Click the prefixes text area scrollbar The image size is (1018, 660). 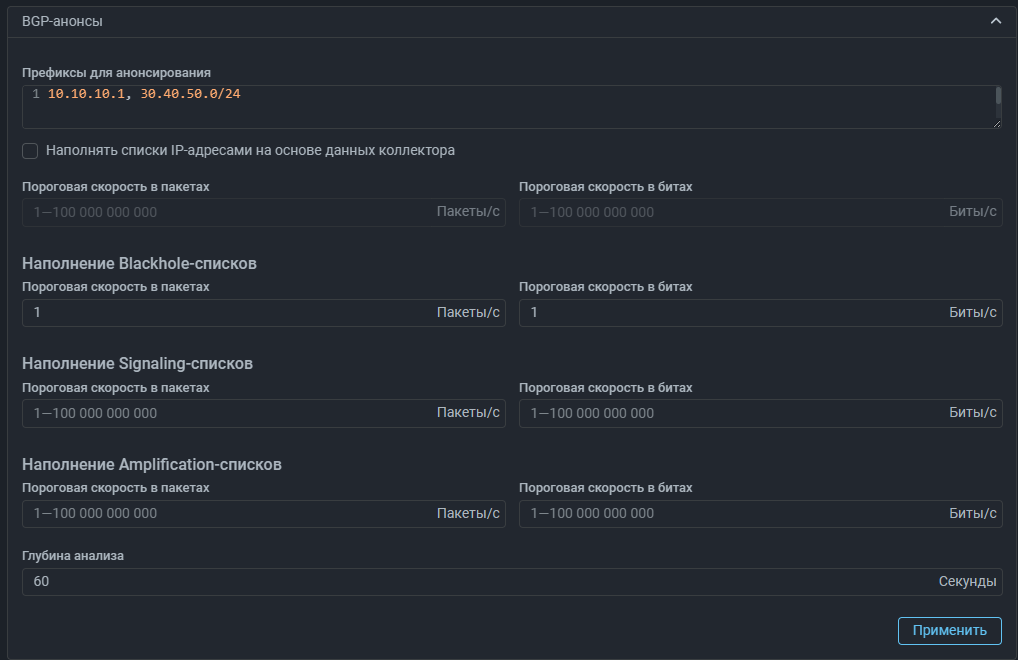pyautogui.click(x=998, y=95)
